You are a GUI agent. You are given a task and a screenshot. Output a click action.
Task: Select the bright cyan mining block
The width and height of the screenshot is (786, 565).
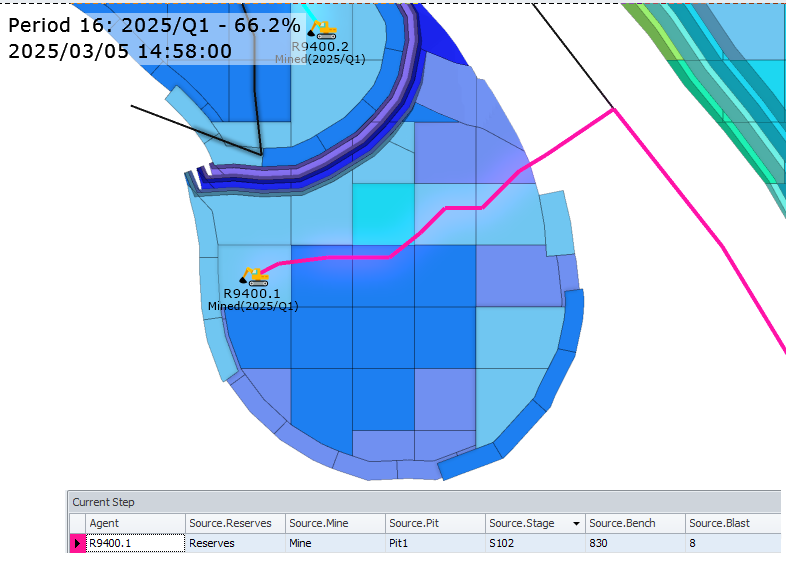[384, 214]
